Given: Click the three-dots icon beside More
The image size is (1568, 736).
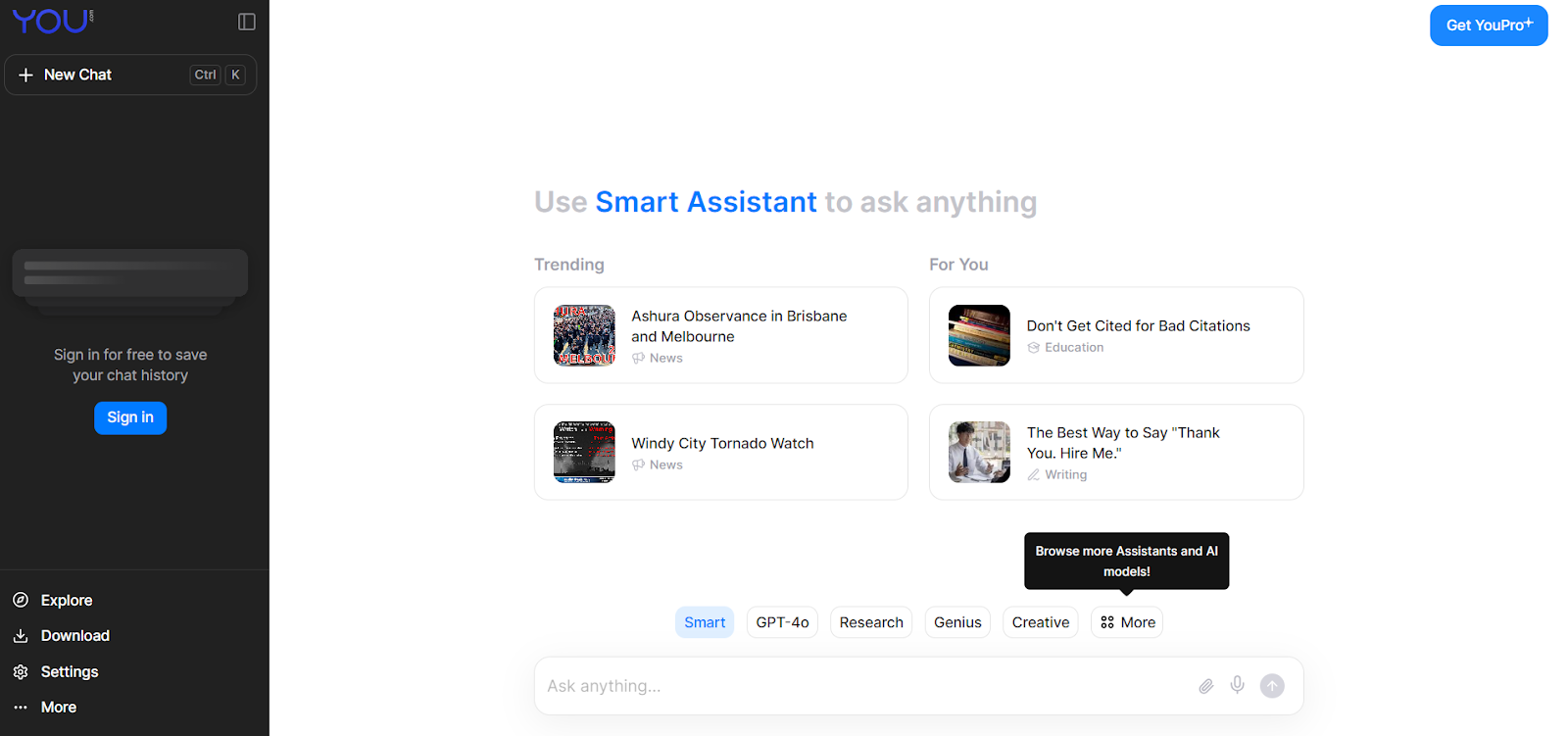Looking at the screenshot, I should pos(21,707).
